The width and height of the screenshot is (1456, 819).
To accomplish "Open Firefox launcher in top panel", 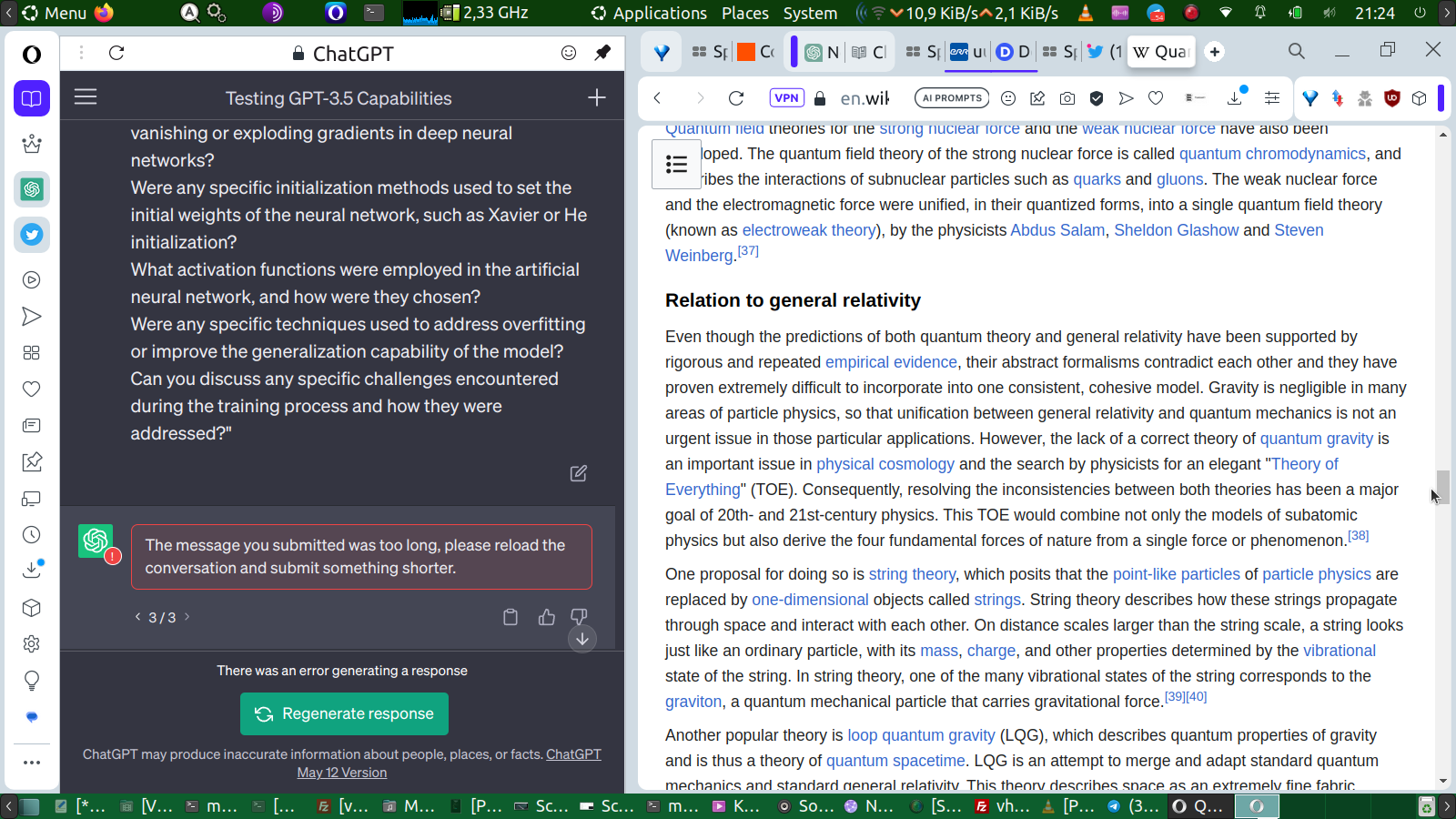I will [104, 13].
